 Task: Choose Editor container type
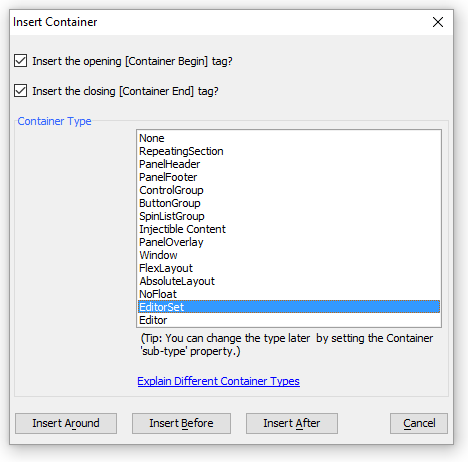289,320
